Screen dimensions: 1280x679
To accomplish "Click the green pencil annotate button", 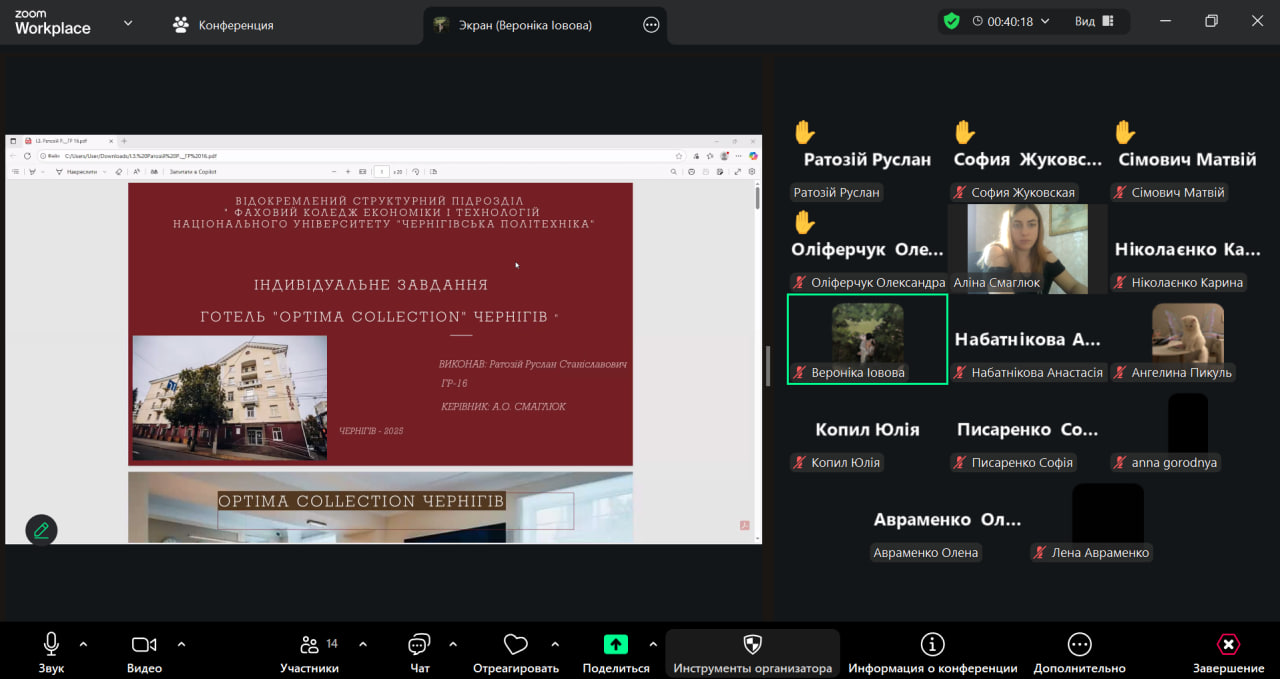I will pos(41,530).
